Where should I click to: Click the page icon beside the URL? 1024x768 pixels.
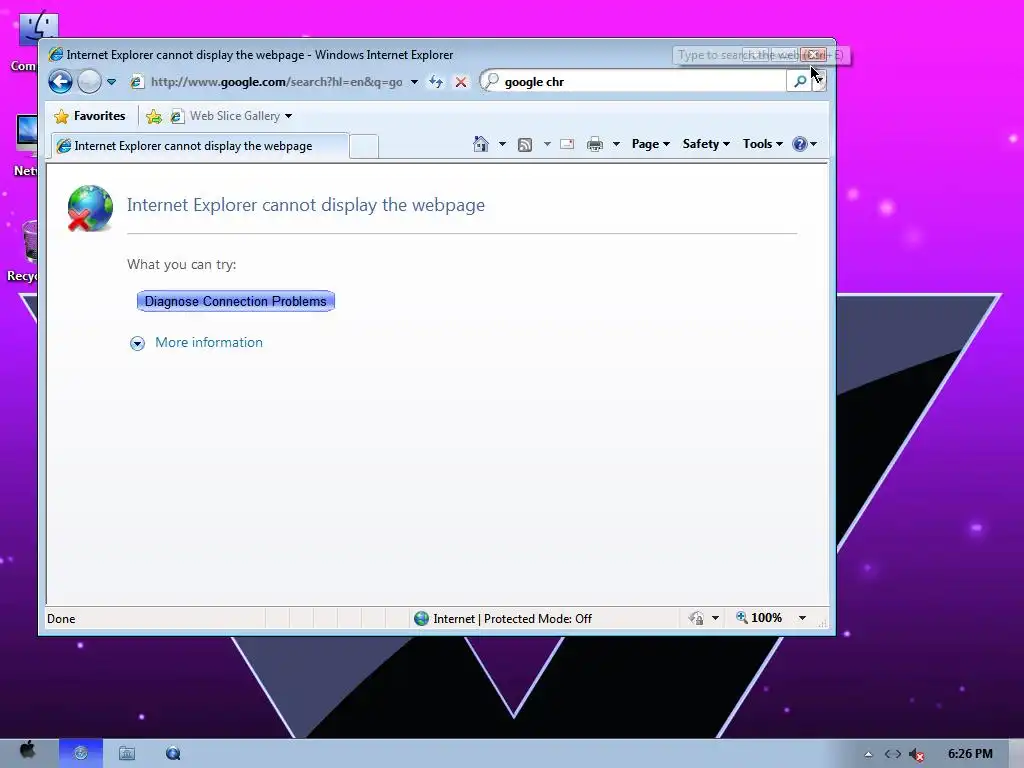[x=136, y=82]
